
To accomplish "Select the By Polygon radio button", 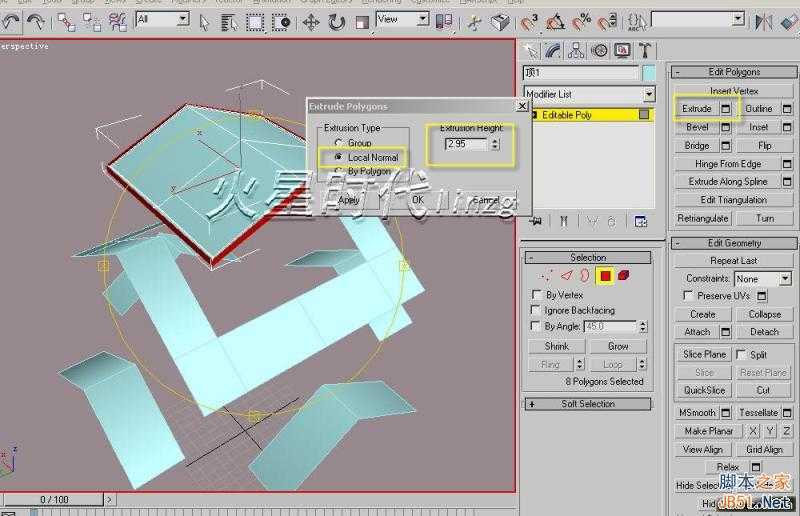I will point(338,170).
